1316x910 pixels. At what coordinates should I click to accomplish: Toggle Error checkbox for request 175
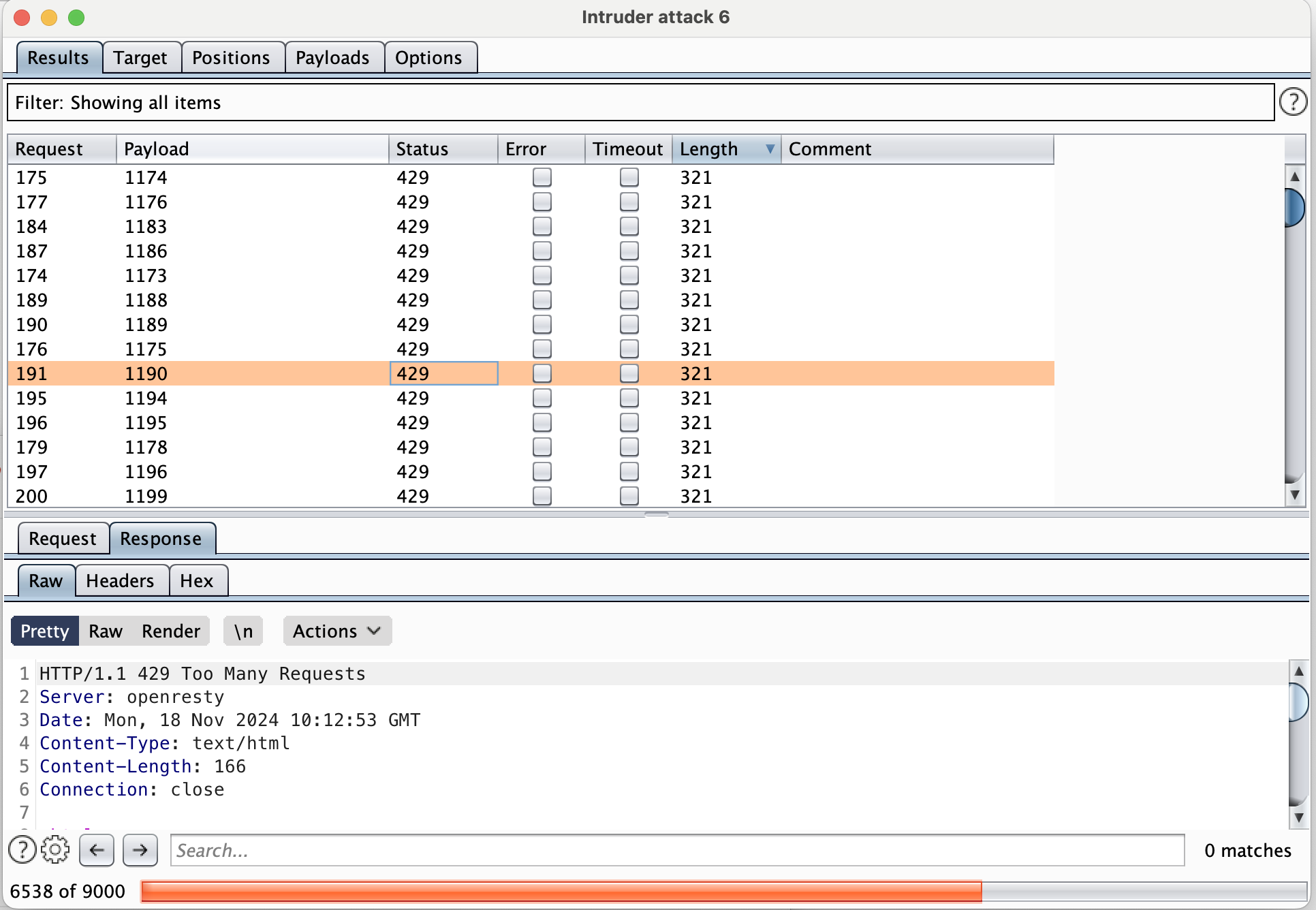point(542,177)
